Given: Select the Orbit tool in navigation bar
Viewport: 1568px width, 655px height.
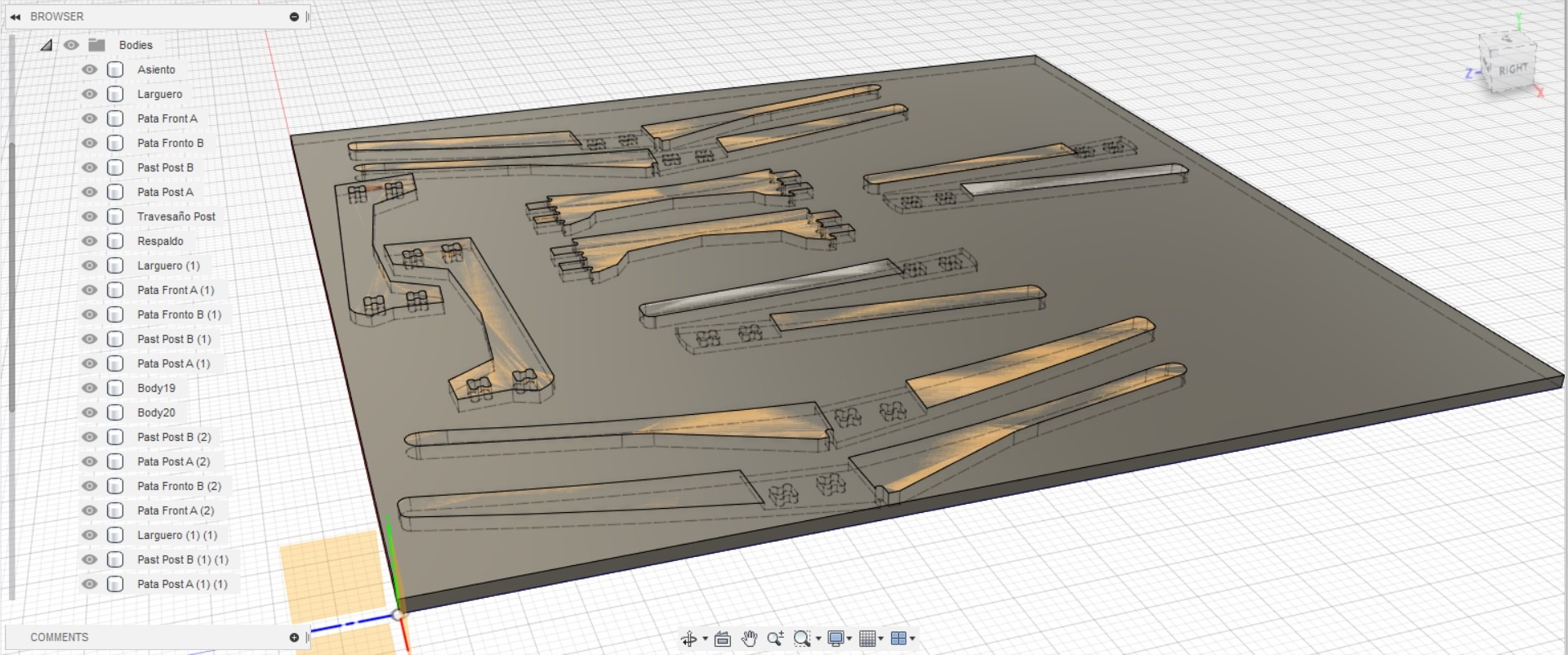Looking at the screenshot, I should pos(689,639).
